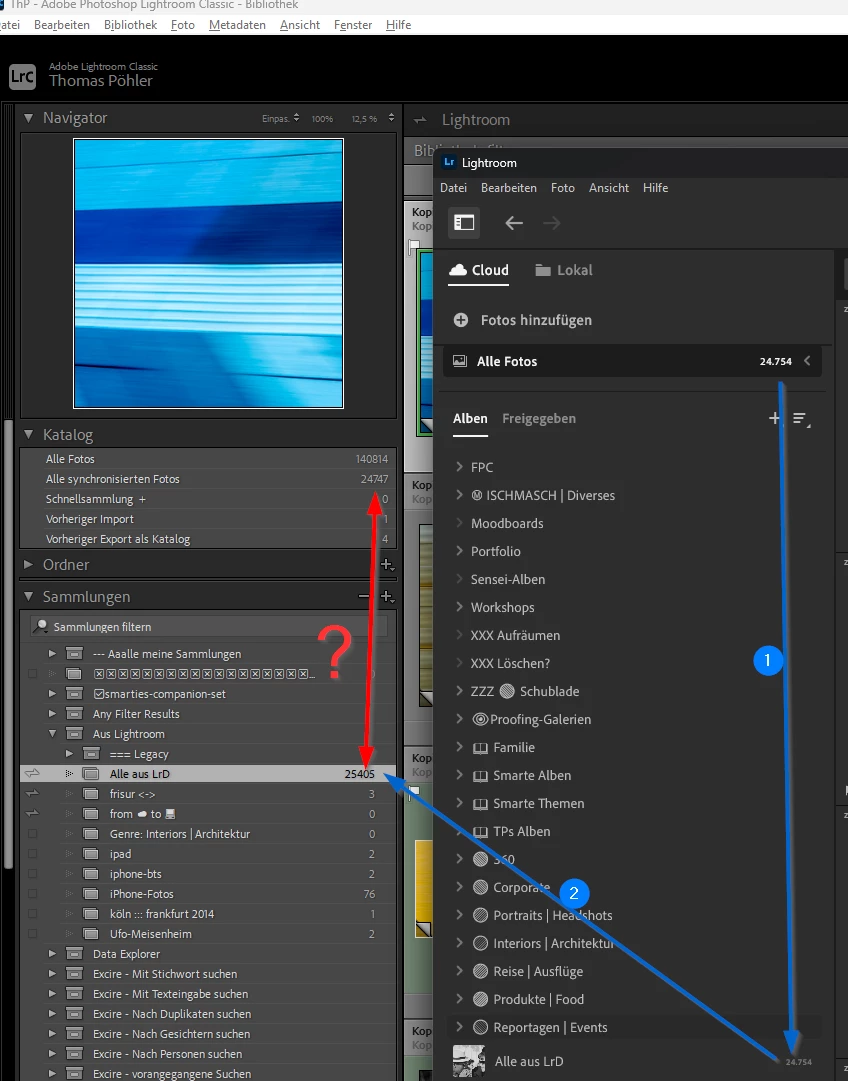Image resolution: width=848 pixels, height=1081 pixels.
Task: Open the Reportagen | Events folder
Action: 541,1027
